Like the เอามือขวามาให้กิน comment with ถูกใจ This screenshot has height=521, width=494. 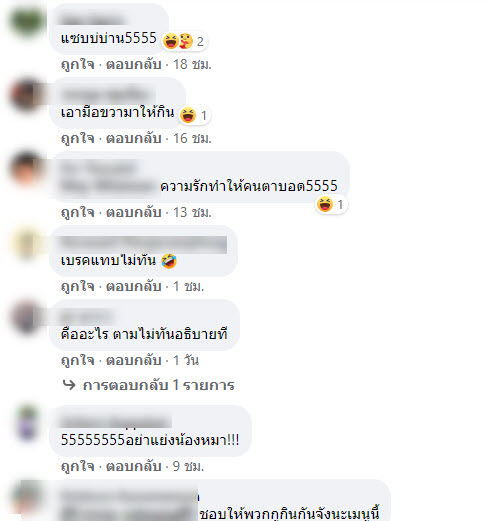coord(78,138)
